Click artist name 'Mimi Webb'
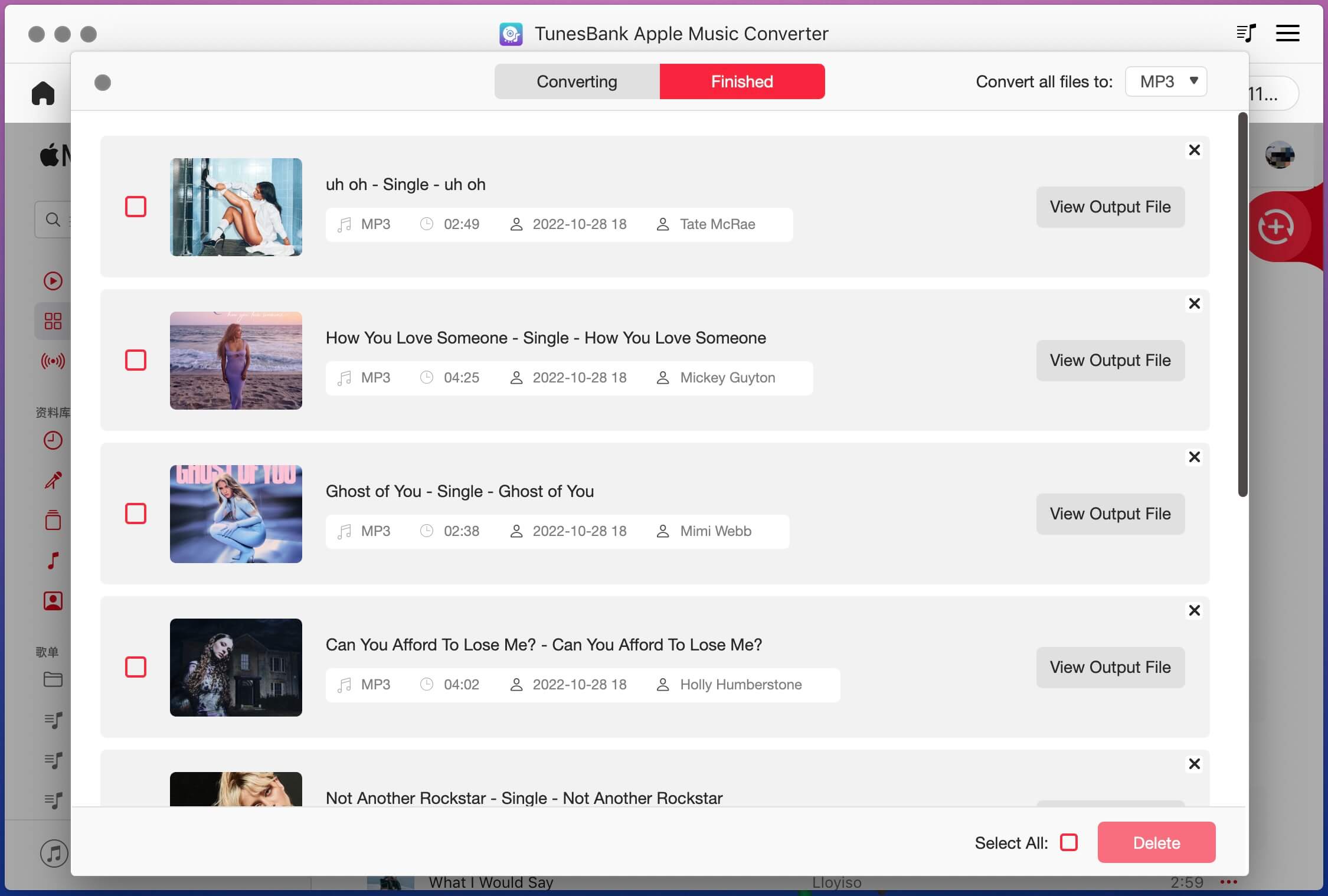Screen dimensions: 1328x896 click(715, 531)
